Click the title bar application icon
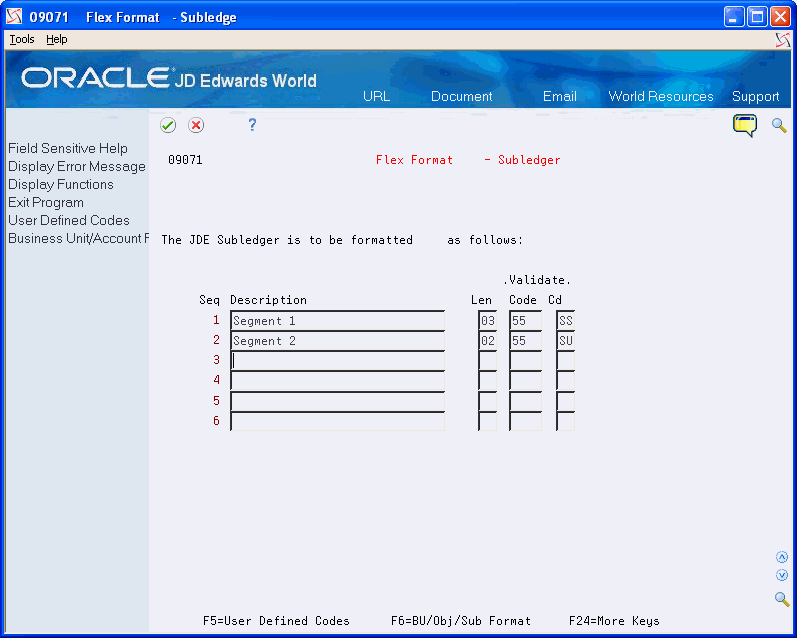 (x=14, y=17)
